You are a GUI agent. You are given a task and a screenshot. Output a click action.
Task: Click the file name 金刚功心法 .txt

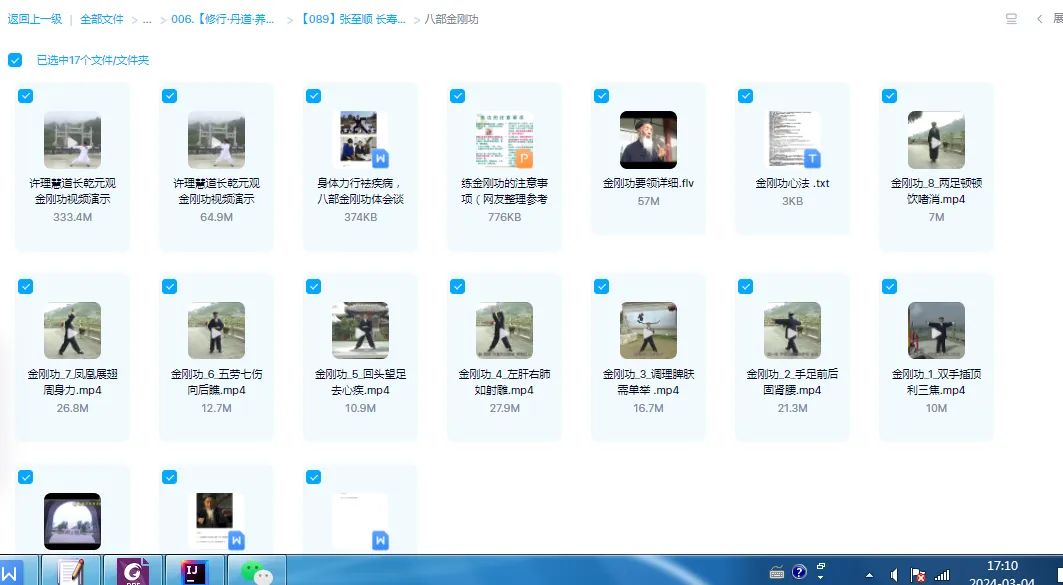click(x=793, y=183)
